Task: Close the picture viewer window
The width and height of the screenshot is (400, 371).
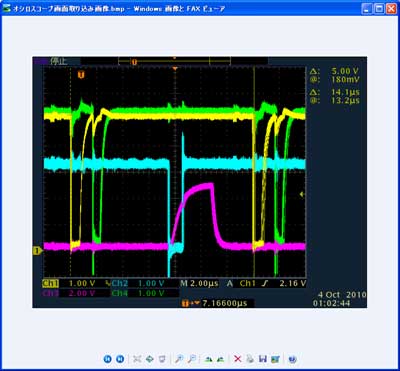Action: click(391, 9)
